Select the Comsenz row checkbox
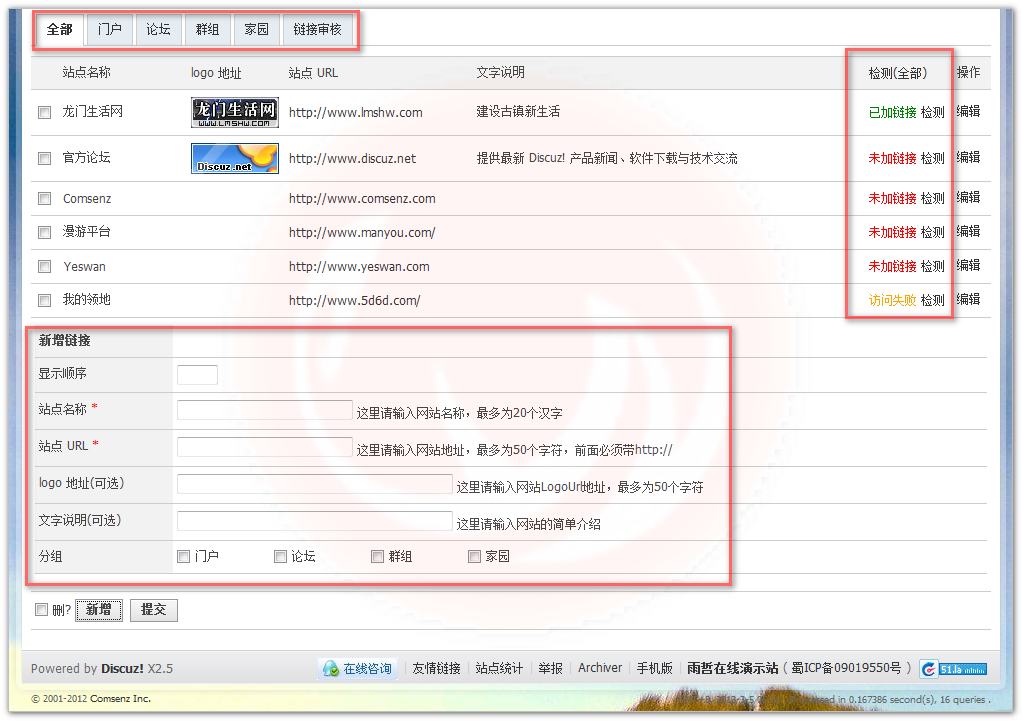The image size is (1022, 721). point(44,198)
